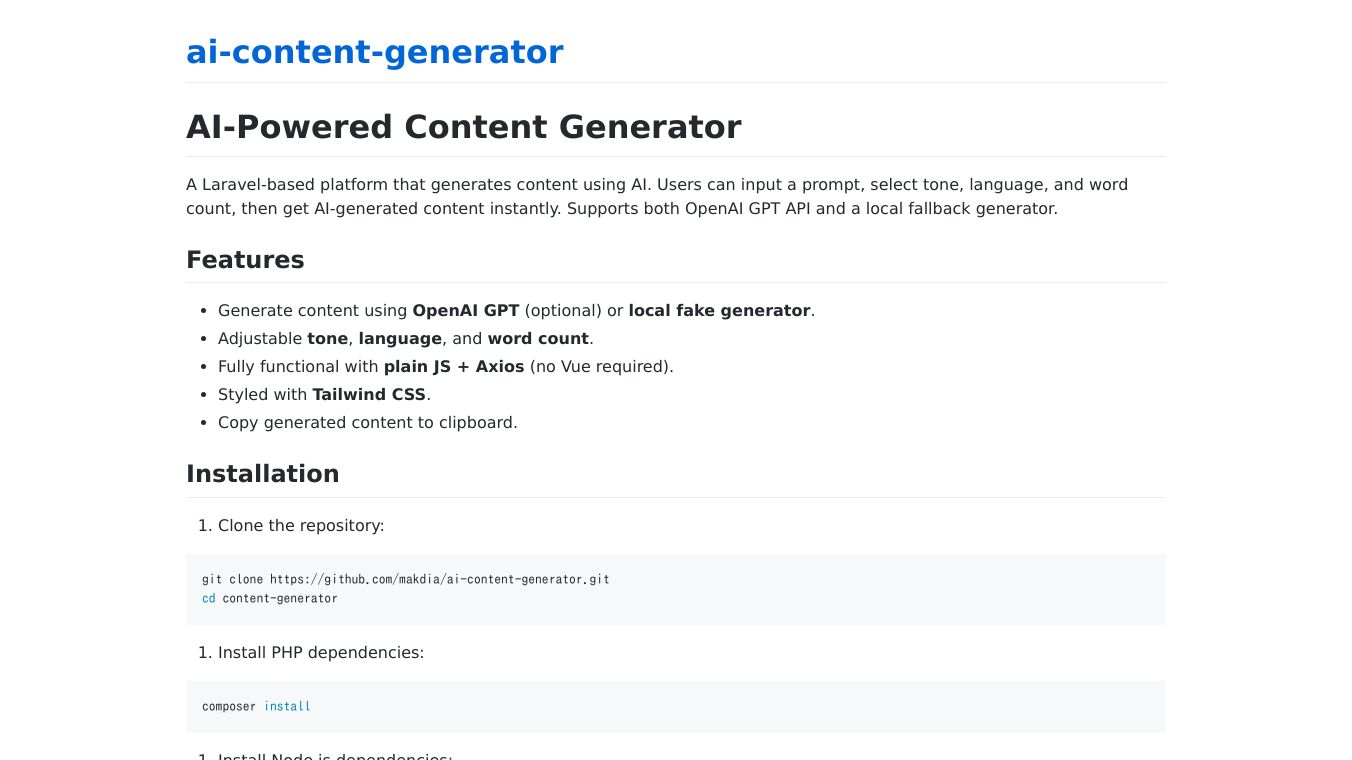1352x760 pixels.
Task: Click the bold word language
Action: pos(400,339)
